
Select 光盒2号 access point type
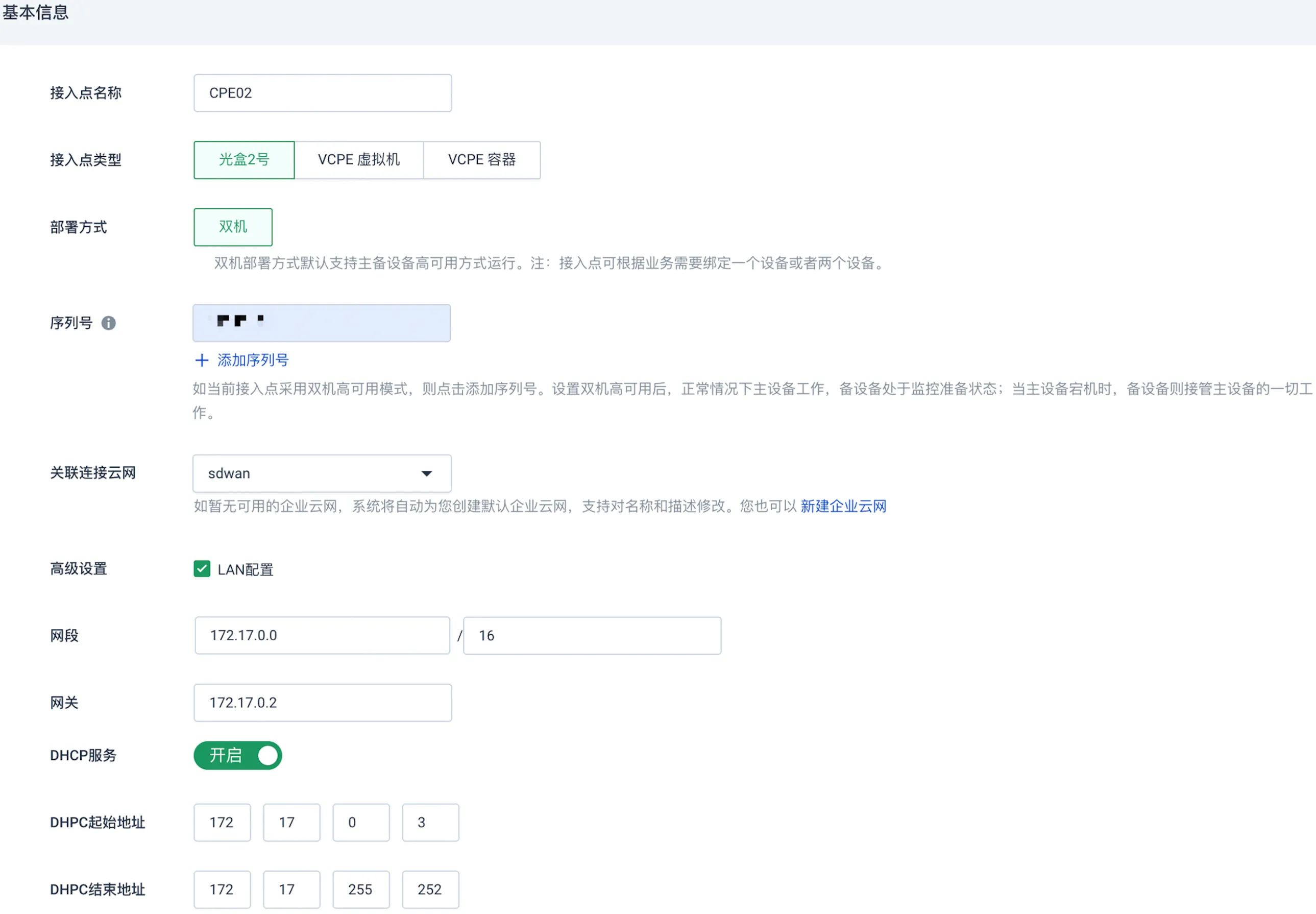coord(244,160)
